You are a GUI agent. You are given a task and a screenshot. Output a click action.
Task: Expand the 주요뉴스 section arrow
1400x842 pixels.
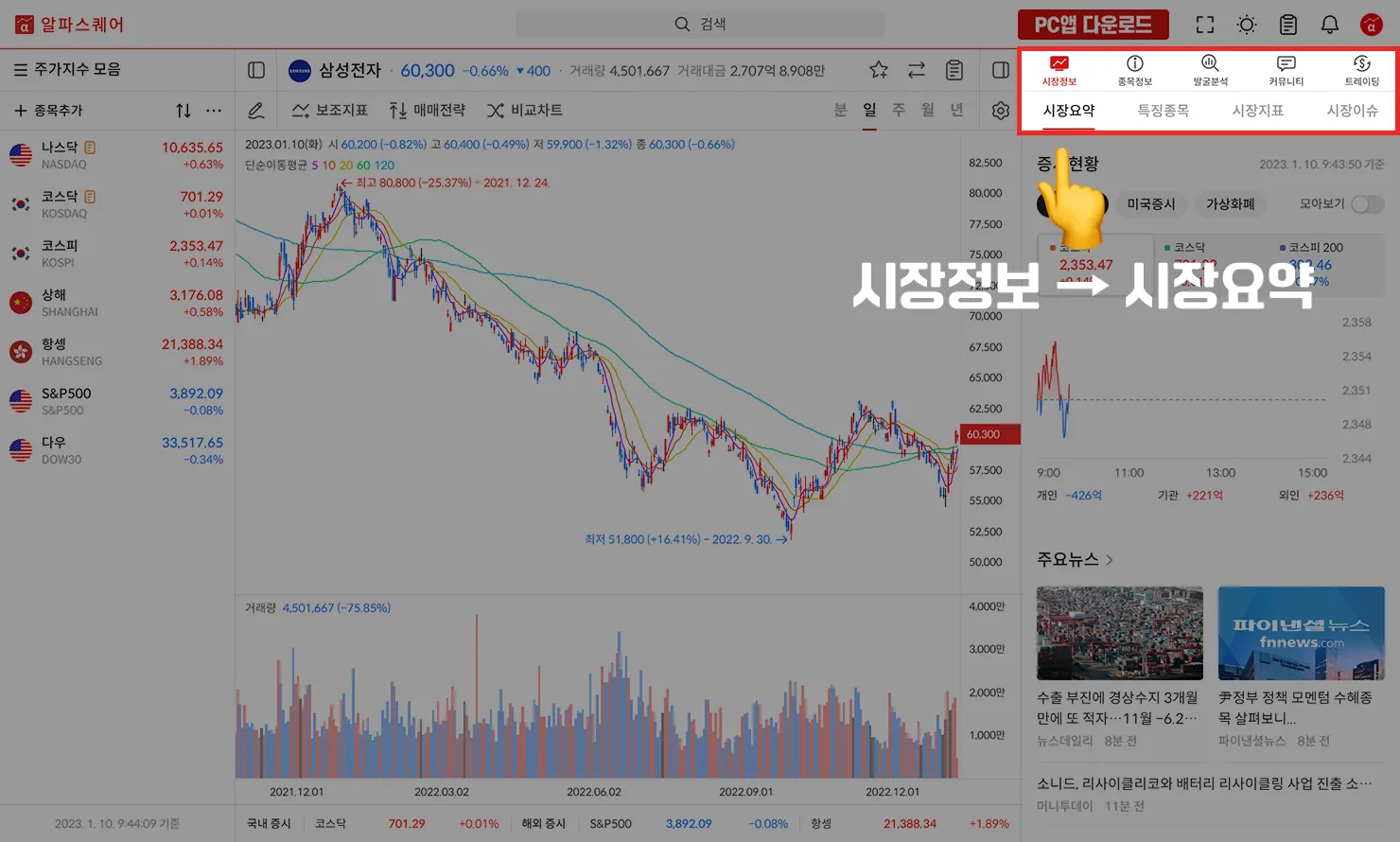pyautogui.click(x=1110, y=560)
